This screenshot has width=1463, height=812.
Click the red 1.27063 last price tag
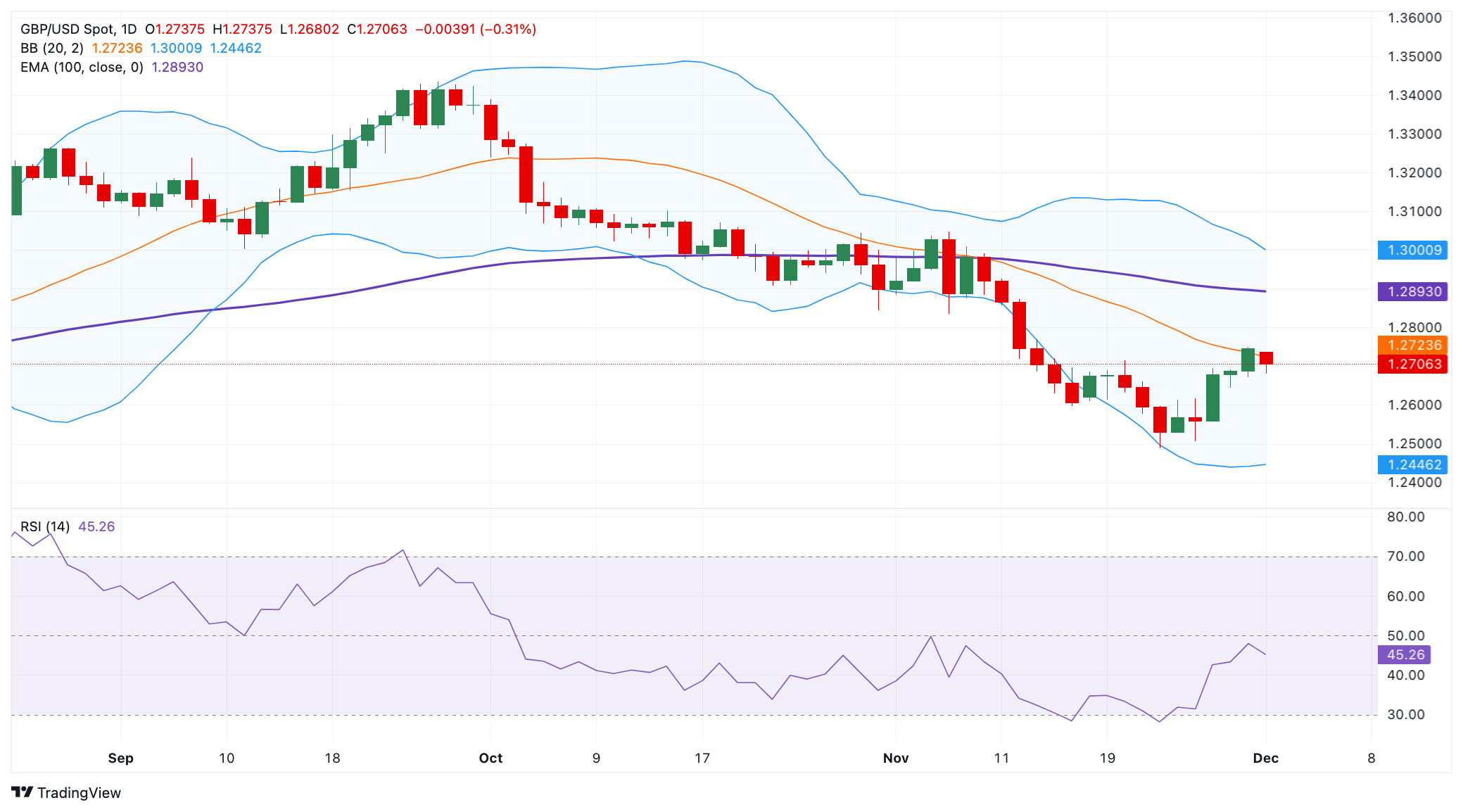point(1412,364)
